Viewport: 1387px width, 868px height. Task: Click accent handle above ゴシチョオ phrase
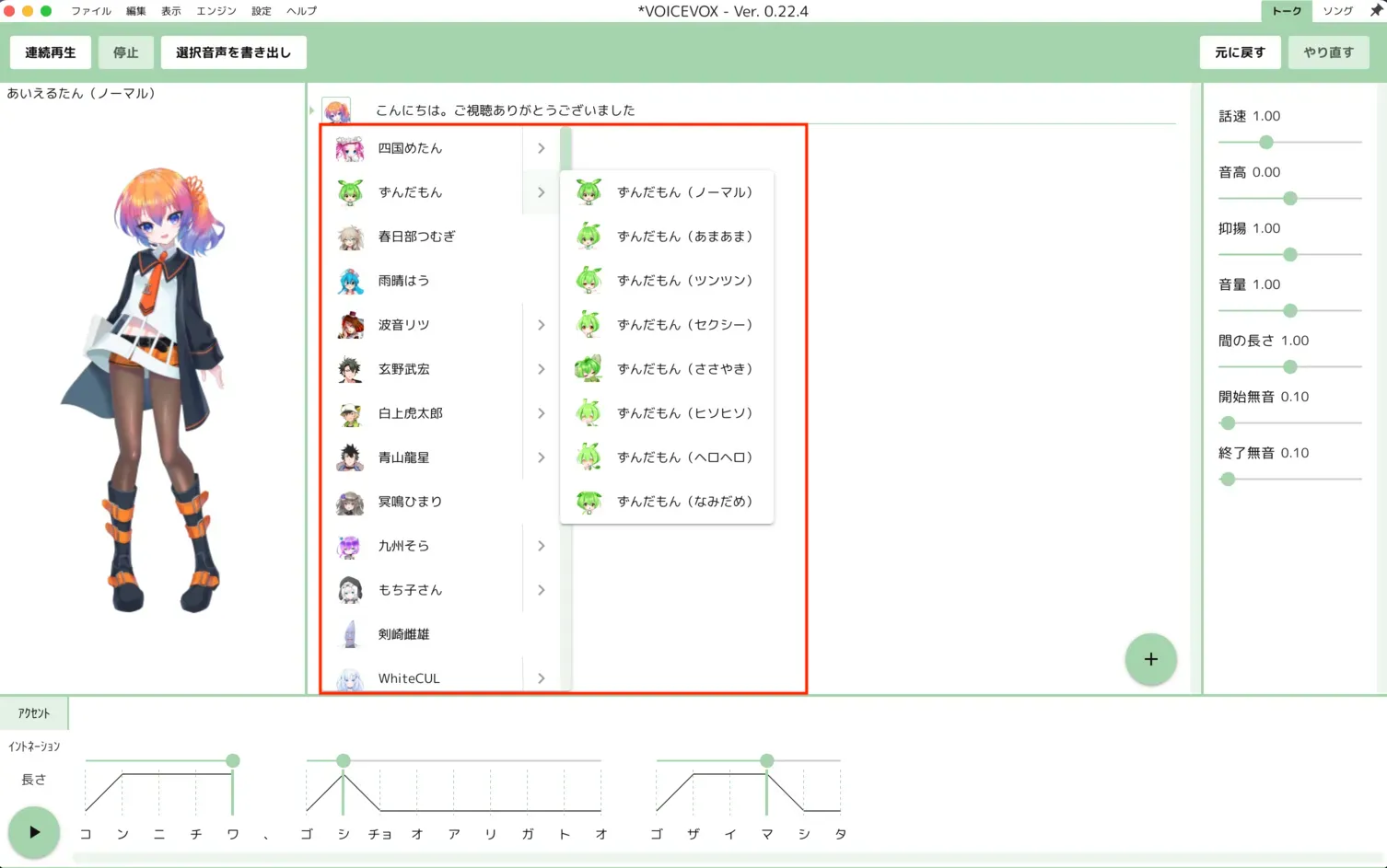click(344, 760)
